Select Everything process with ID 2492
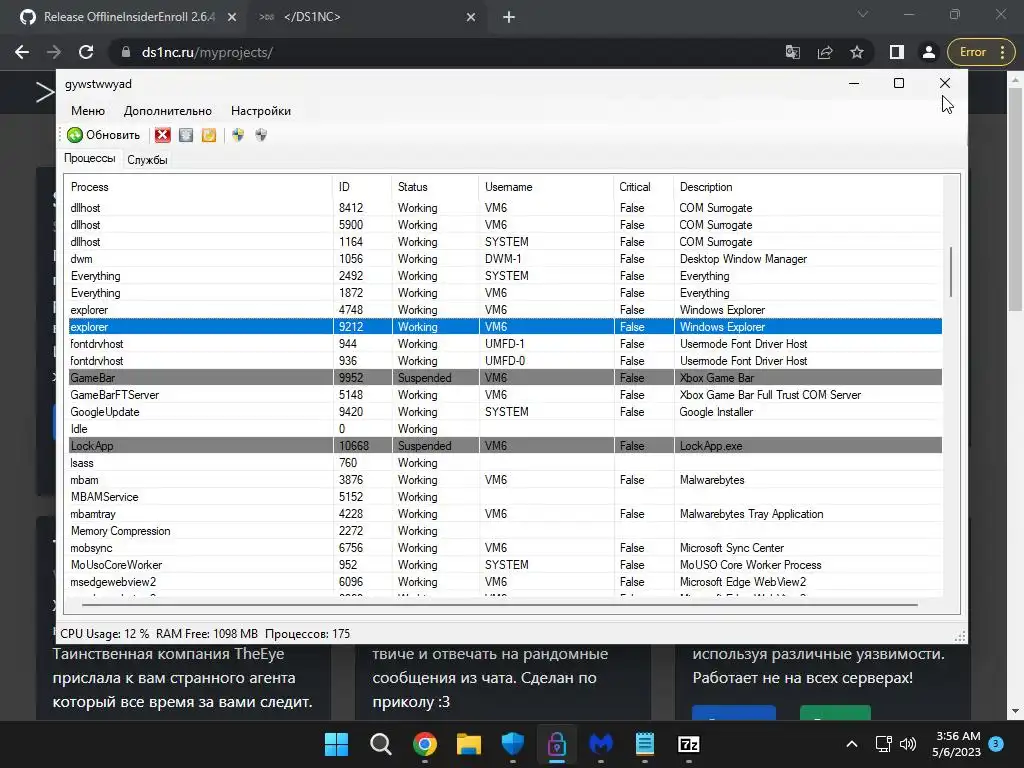This screenshot has width=1024, height=768. 505,276
